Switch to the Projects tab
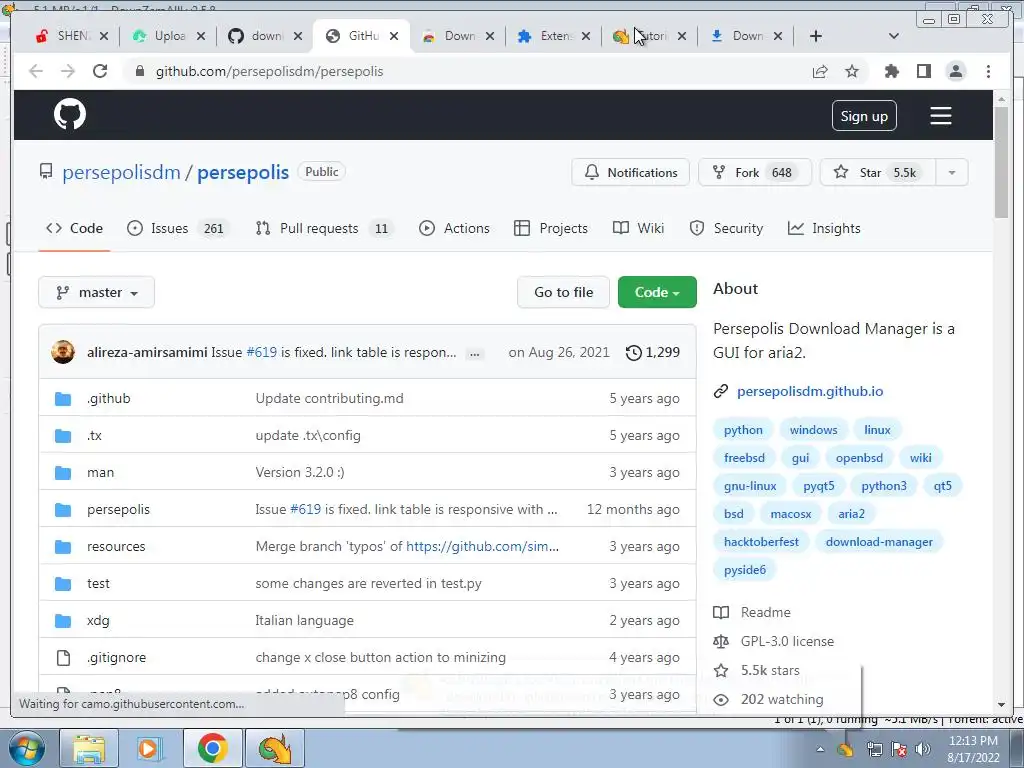The width and height of the screenshot is (1024, 768). click(x=551, y=229)
